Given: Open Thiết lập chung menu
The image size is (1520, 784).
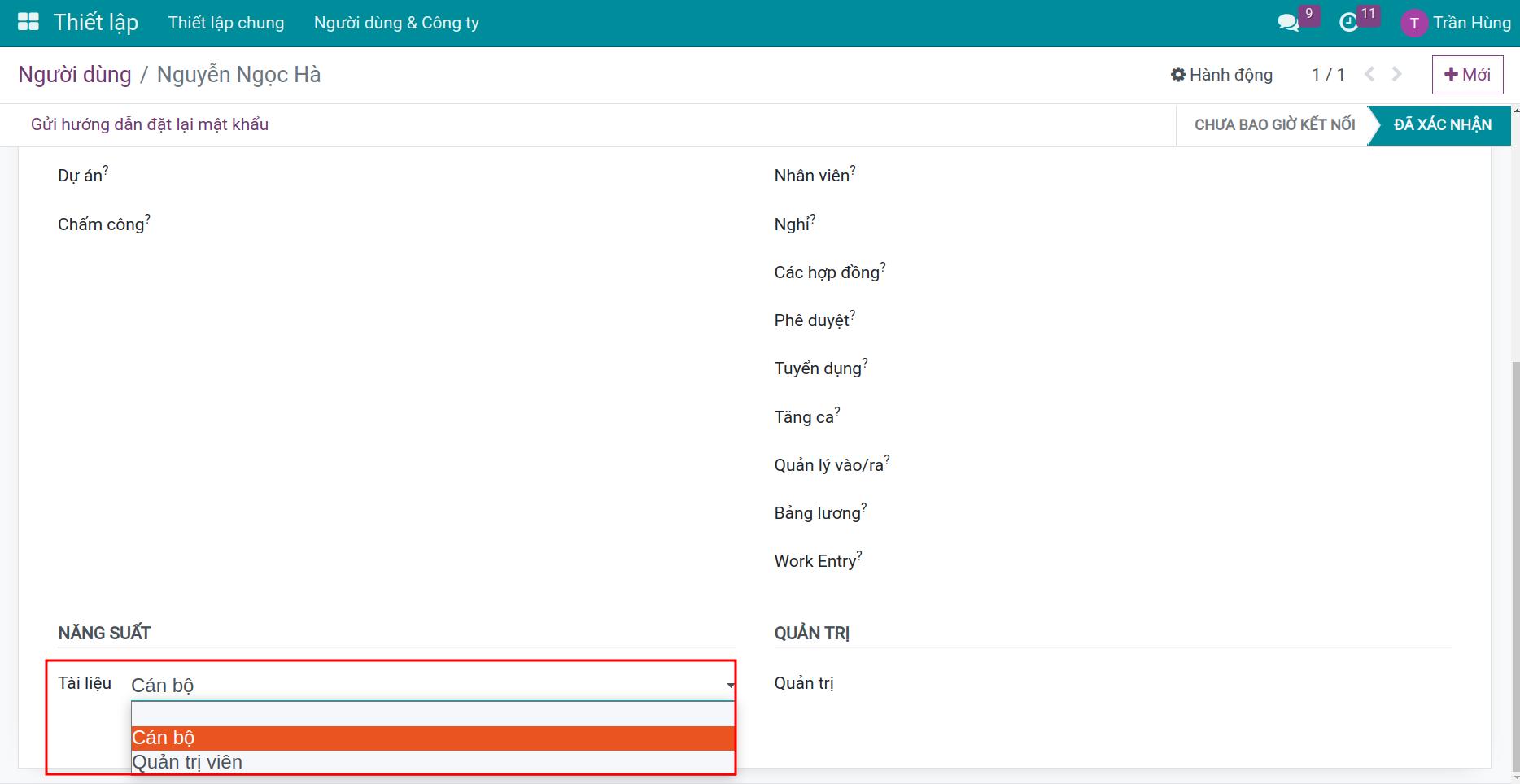Looking at the screenshot, I should (226, 23).
